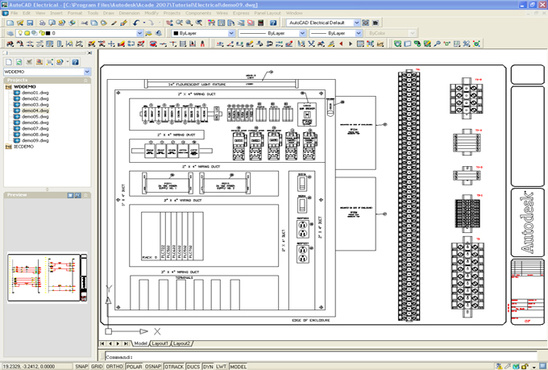Switch to the Layout1 tab
Image resolution: width=548 pixels, height=370 pixels.
[x=160, y=343]
